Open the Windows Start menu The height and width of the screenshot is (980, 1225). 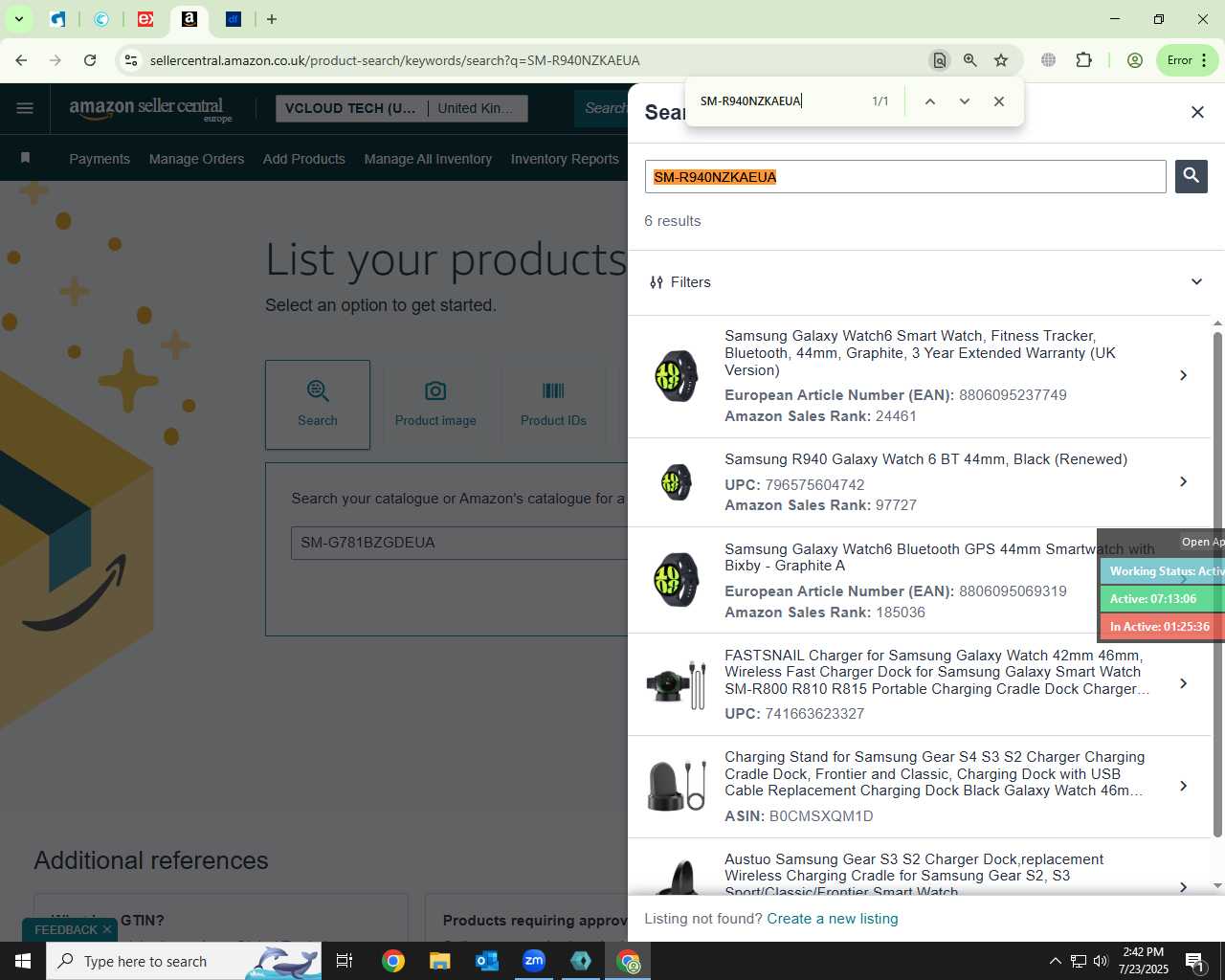[23, 961]
